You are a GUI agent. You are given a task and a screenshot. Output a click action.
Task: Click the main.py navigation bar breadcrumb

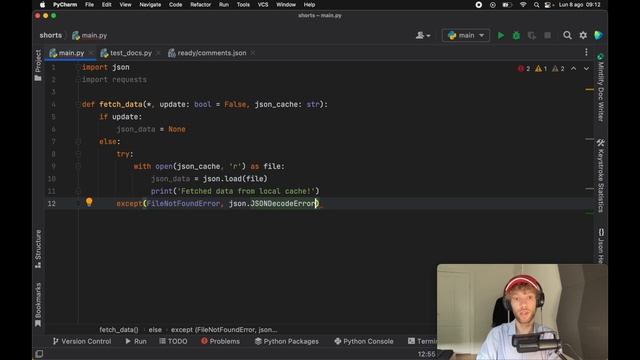tap(89, 36)
